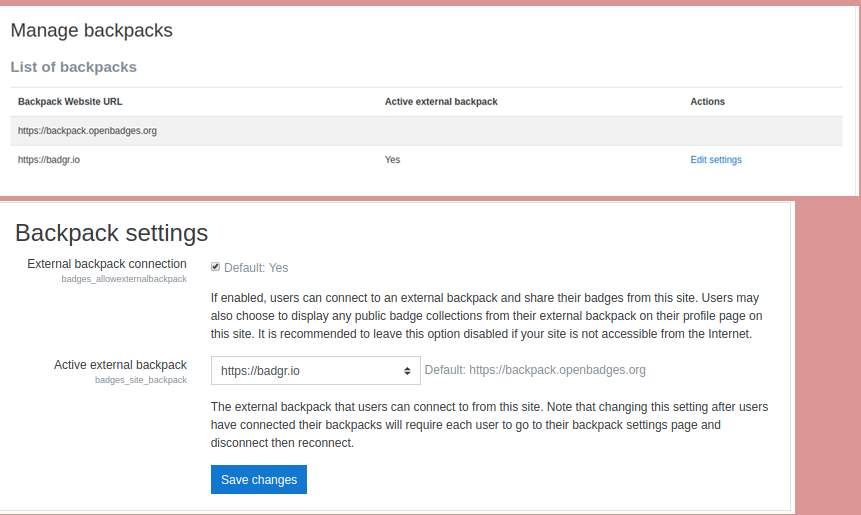The image size is (861, 515).
Task: Click the Manage backpacks heading
Action: [x=92, y=30]
